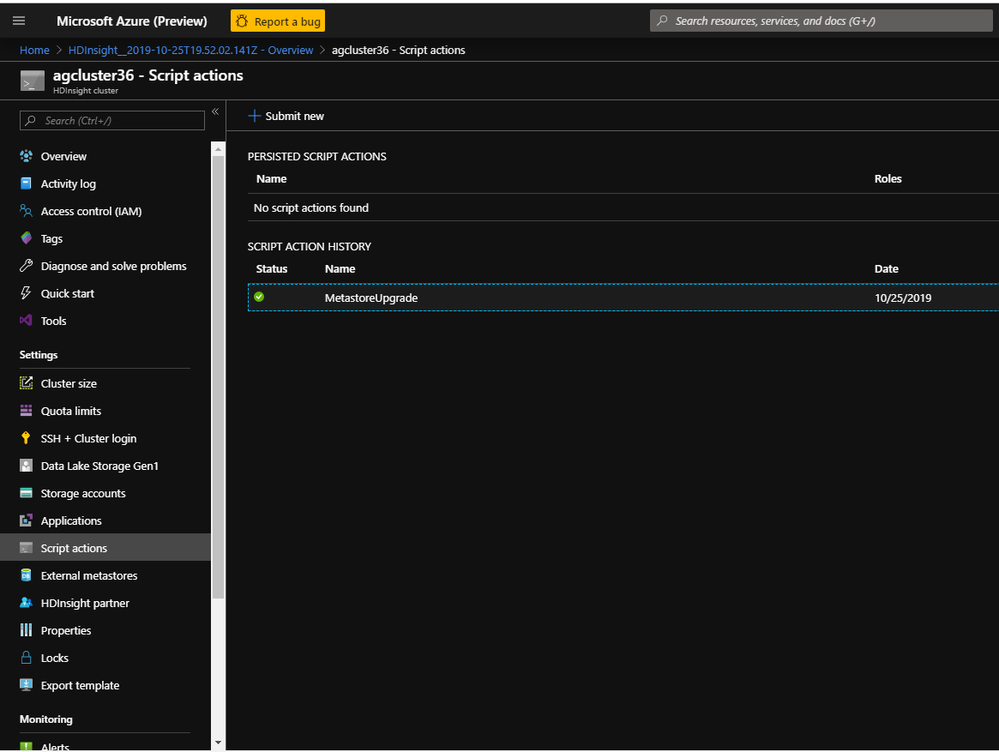Image resolution: width=999 pixels, height=752 pixels.
Task: Go to Home breadcrumb link
Action: (34, 50)
